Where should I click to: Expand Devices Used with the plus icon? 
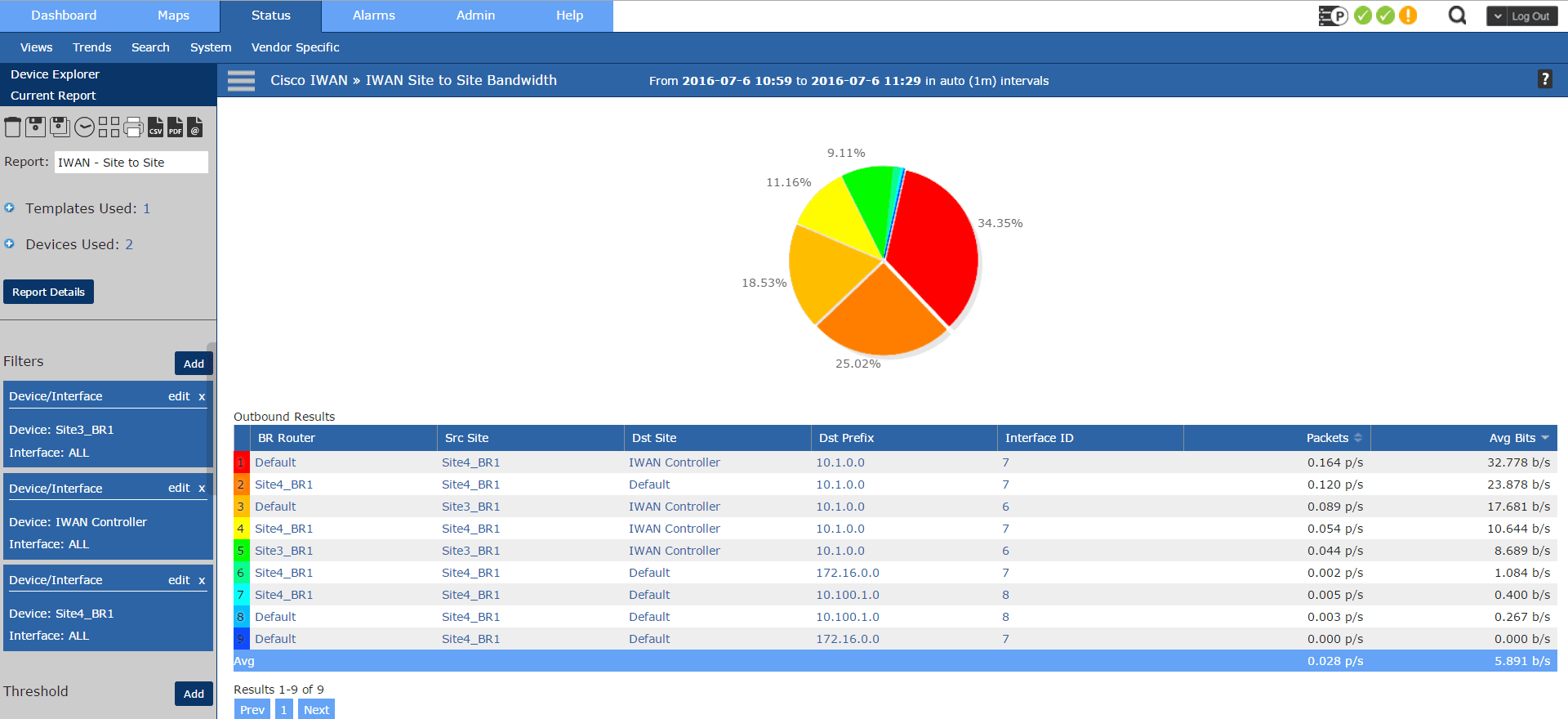click(x=10, y=243)
